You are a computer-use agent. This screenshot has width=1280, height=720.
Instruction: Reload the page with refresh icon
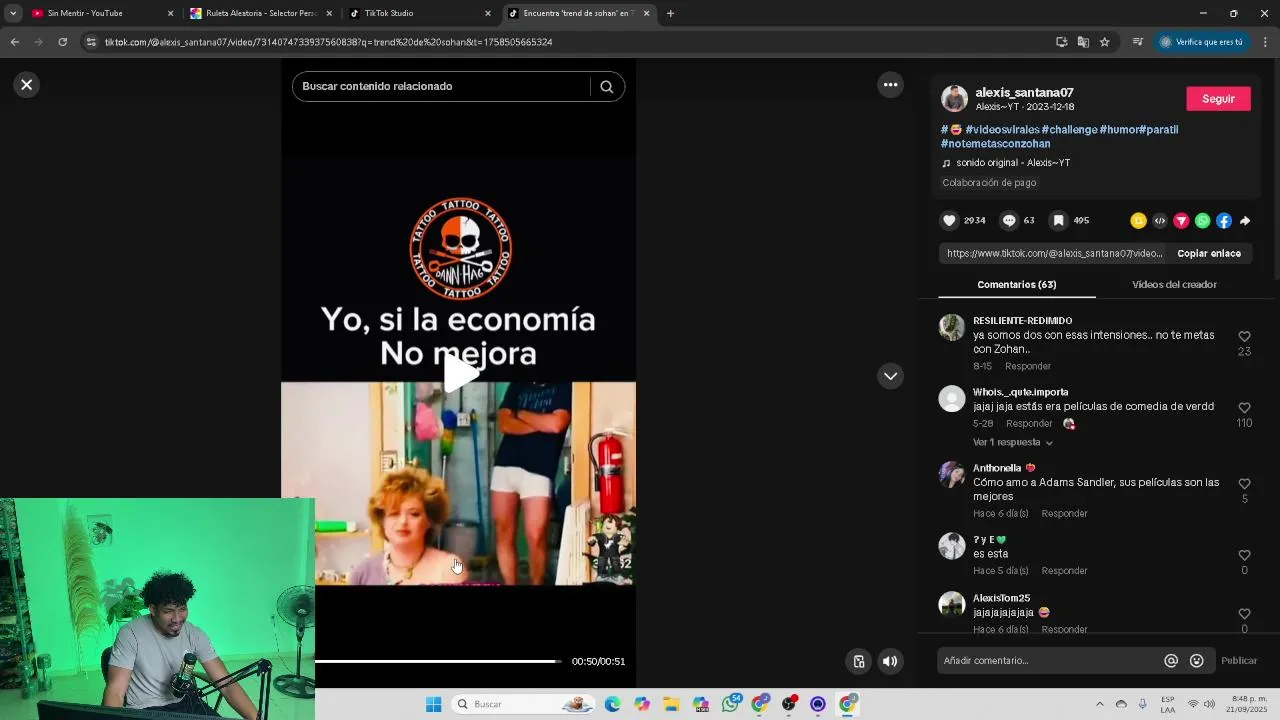(x=62, y=42)
